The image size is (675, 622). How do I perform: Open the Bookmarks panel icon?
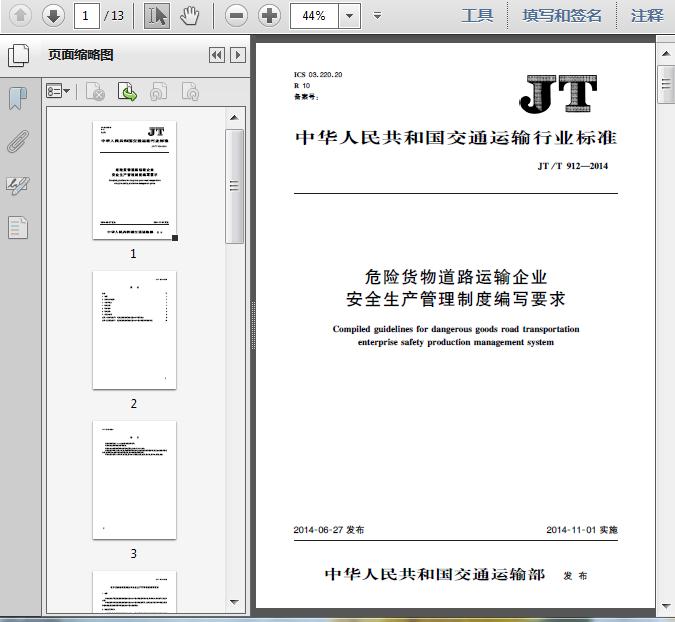pyautogui.click(x=18, y=98)
